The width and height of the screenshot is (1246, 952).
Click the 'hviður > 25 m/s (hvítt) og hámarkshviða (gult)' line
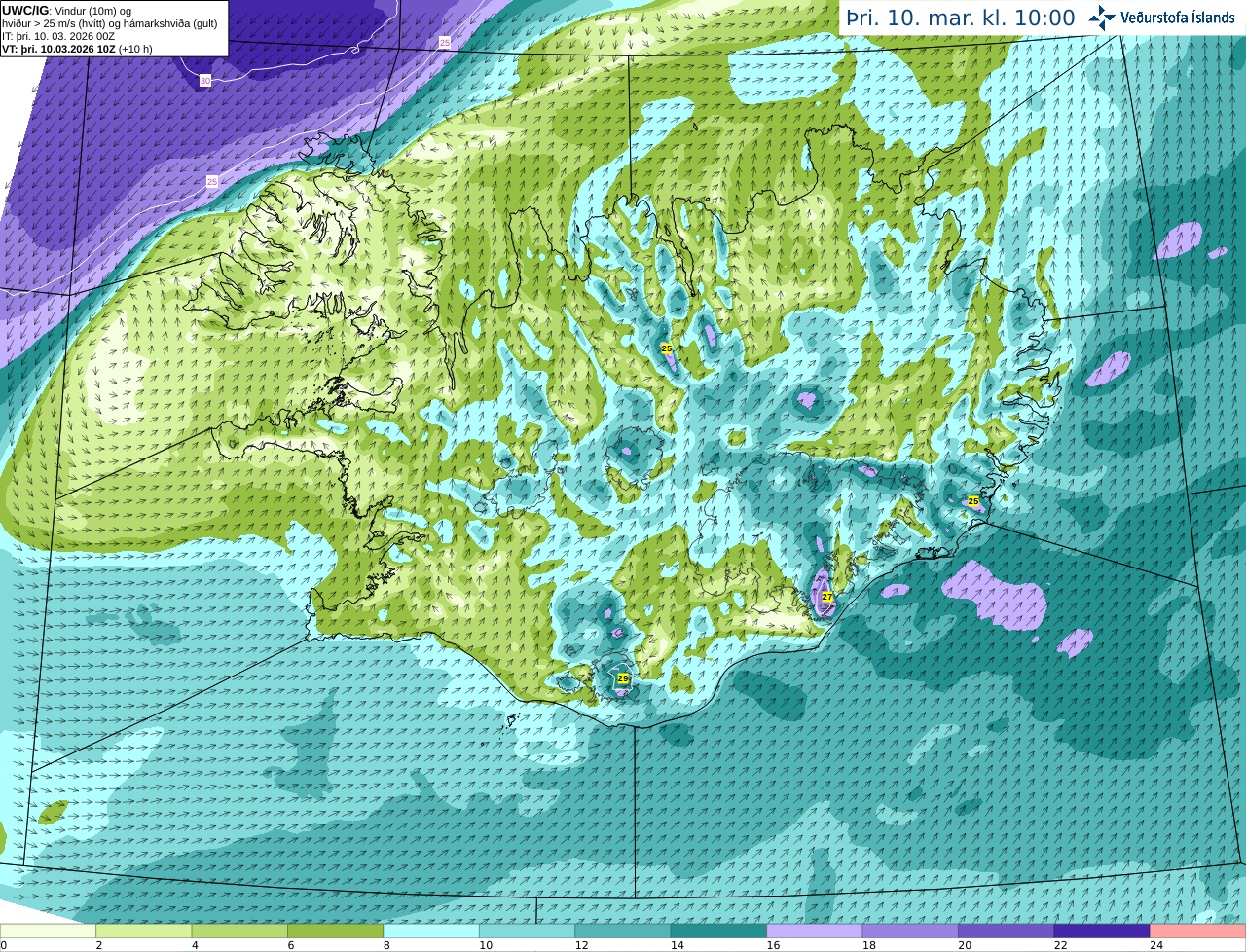click(110, 23)
